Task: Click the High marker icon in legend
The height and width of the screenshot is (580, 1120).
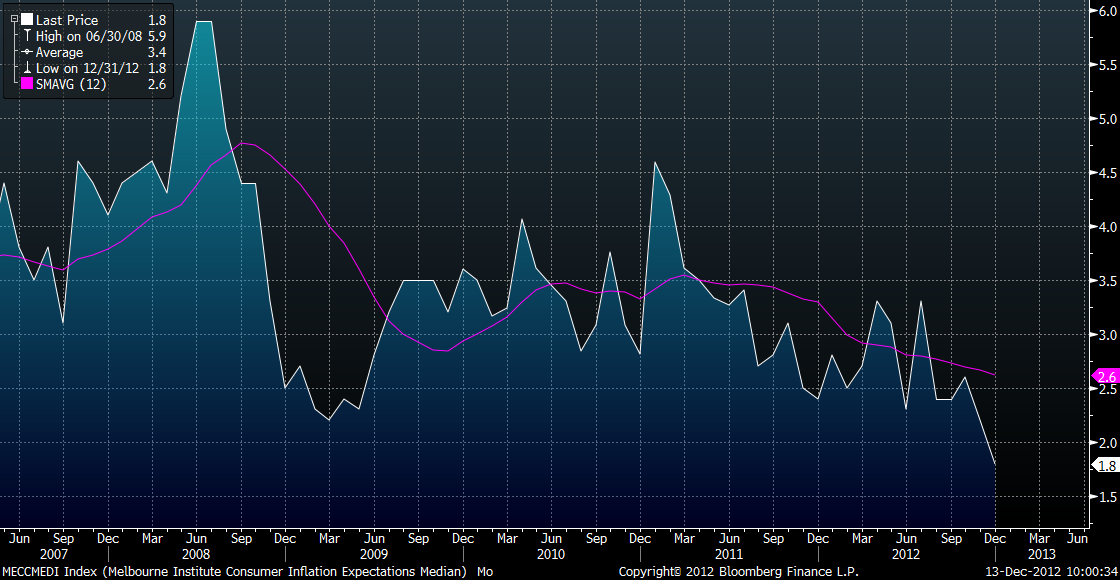Action: pos(27,36)
